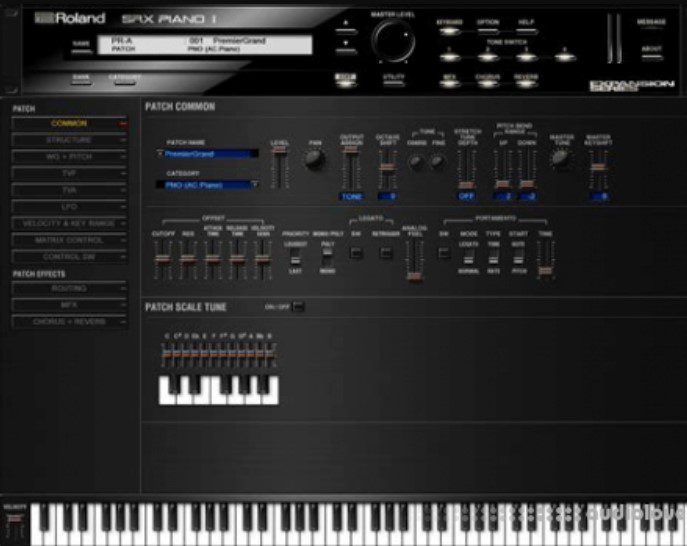Toggle Tone Switch 3
687x546 pixels.
pyautogui.click(x=526, y=56)
